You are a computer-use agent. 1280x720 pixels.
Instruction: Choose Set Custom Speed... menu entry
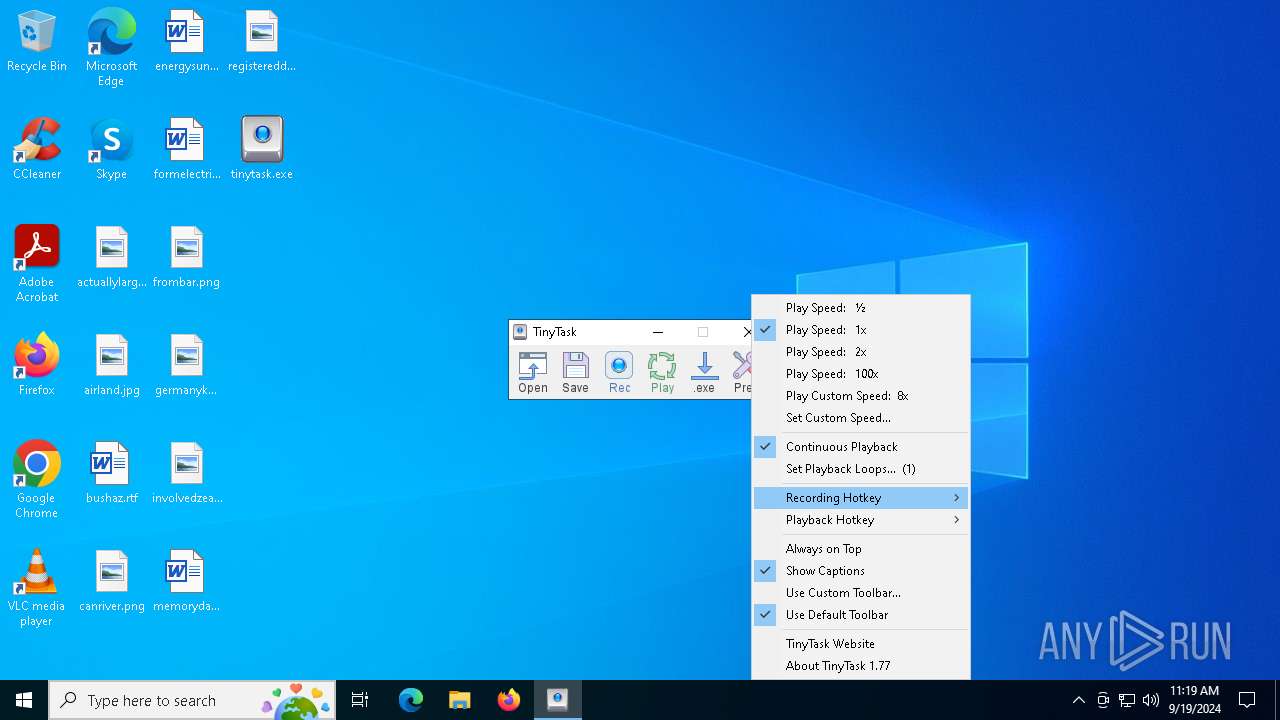click(x=861, y=418)
